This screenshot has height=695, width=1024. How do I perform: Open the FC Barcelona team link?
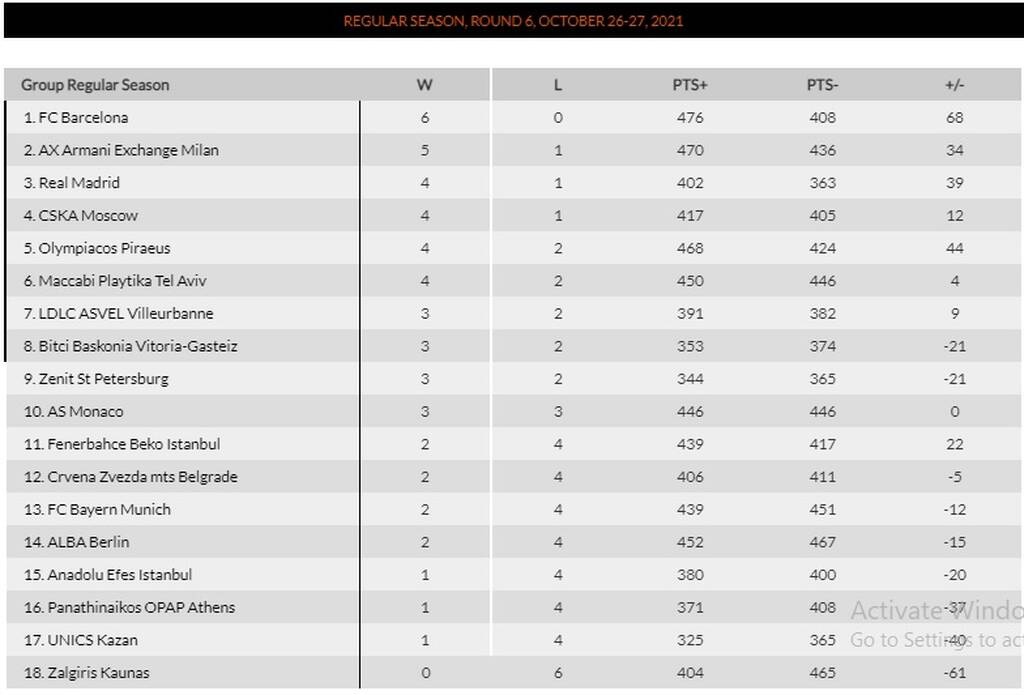click(83, 118)
